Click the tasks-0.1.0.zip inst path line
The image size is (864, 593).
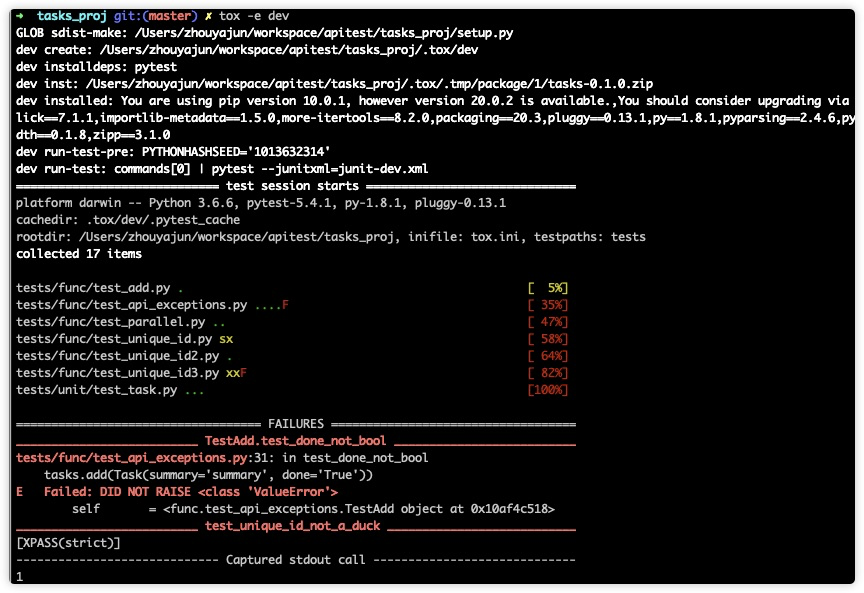coord(334,84)
